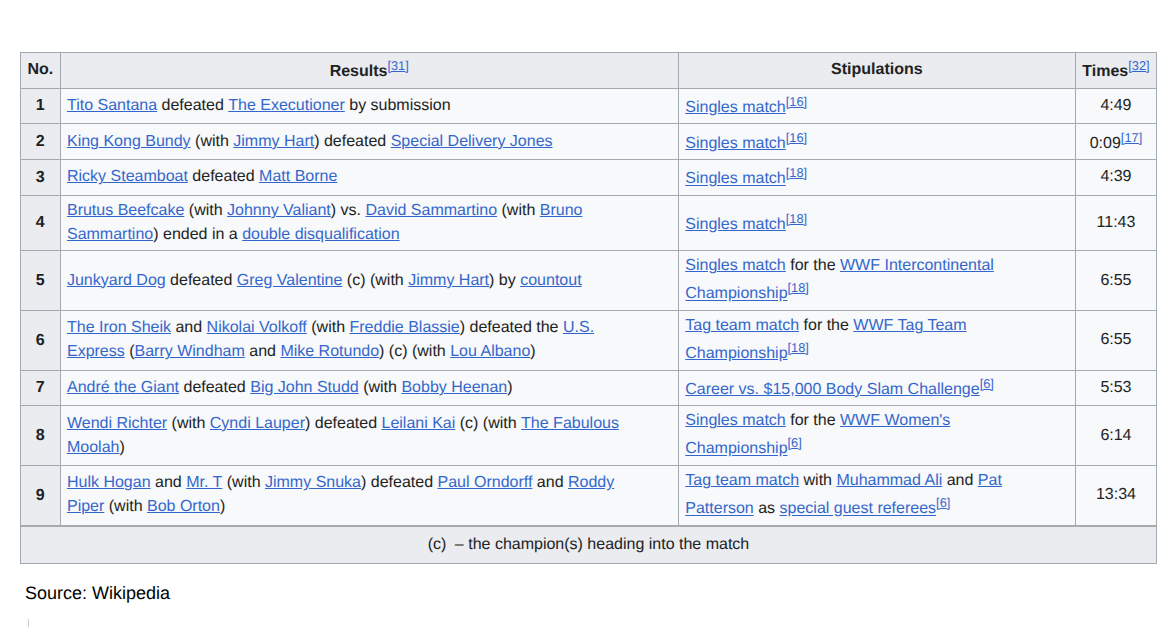Follow Career vs. $15,000 Body Slam Challenge link
Viewport: 1176px width, 627px height.
(x=832, y=389)
